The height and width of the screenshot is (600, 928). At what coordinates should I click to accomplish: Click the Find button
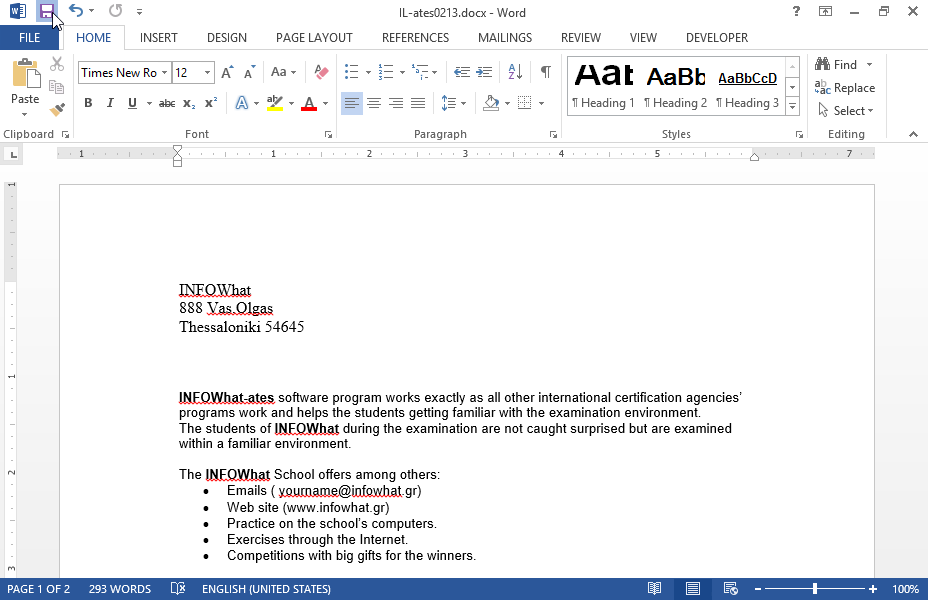[836, 64]
